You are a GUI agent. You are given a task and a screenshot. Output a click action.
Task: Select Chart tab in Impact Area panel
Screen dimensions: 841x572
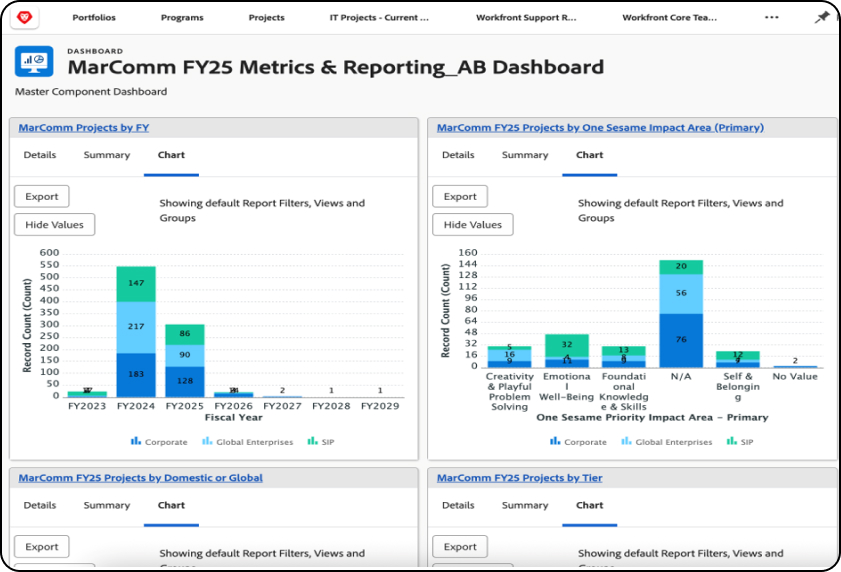[x=589, y=155]
